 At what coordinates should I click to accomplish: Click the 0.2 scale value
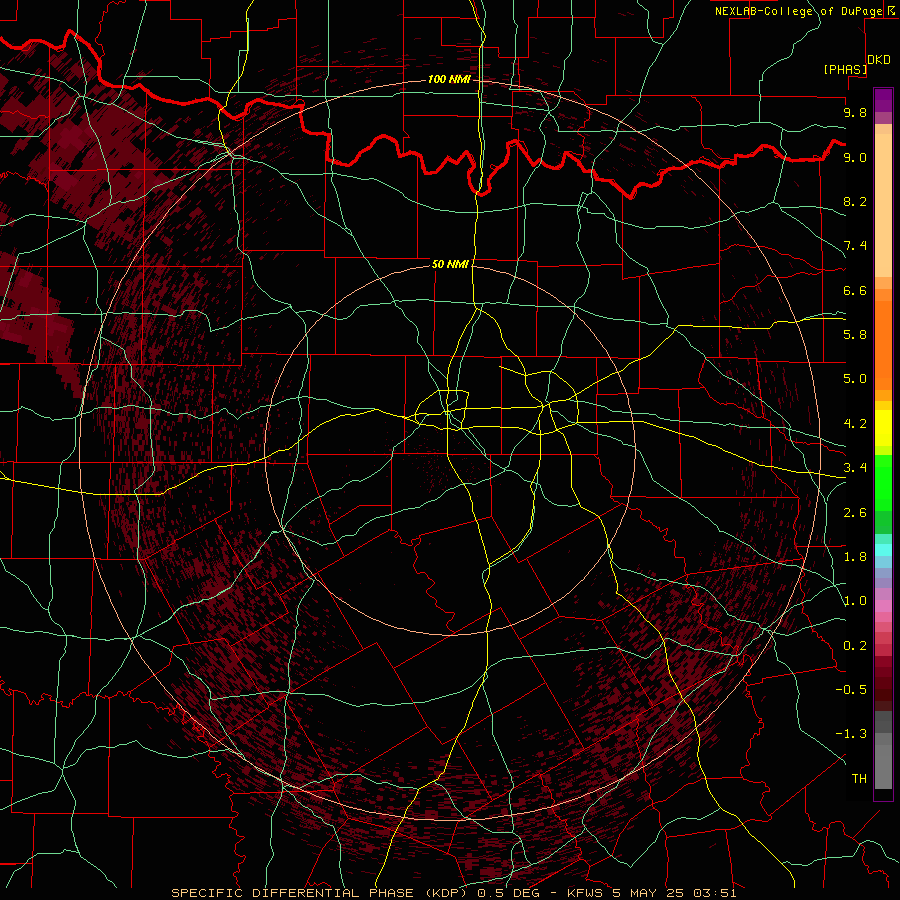tap(855, 646)
